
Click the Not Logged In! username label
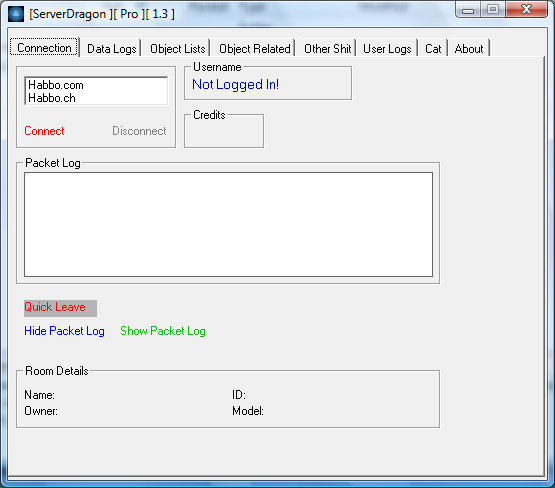point(235,85)
